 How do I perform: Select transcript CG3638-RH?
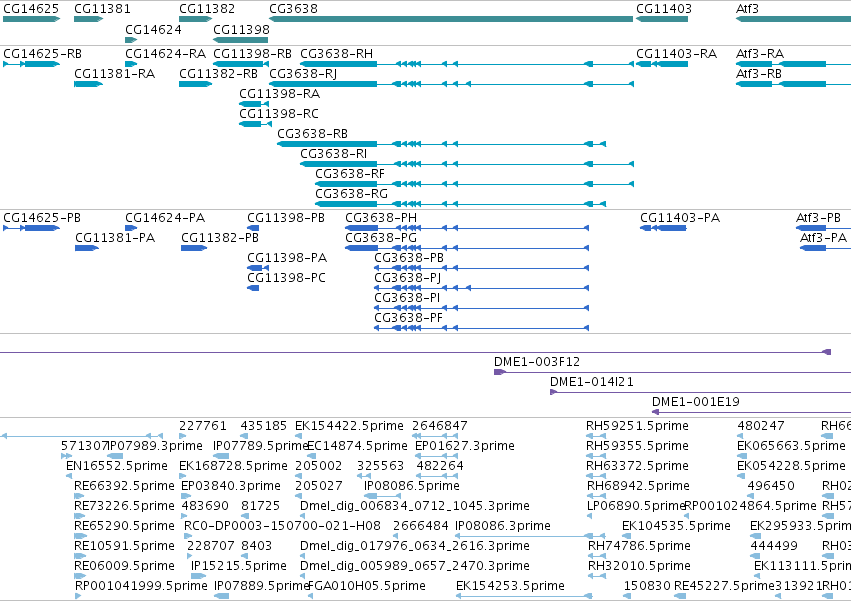[467, 64]
